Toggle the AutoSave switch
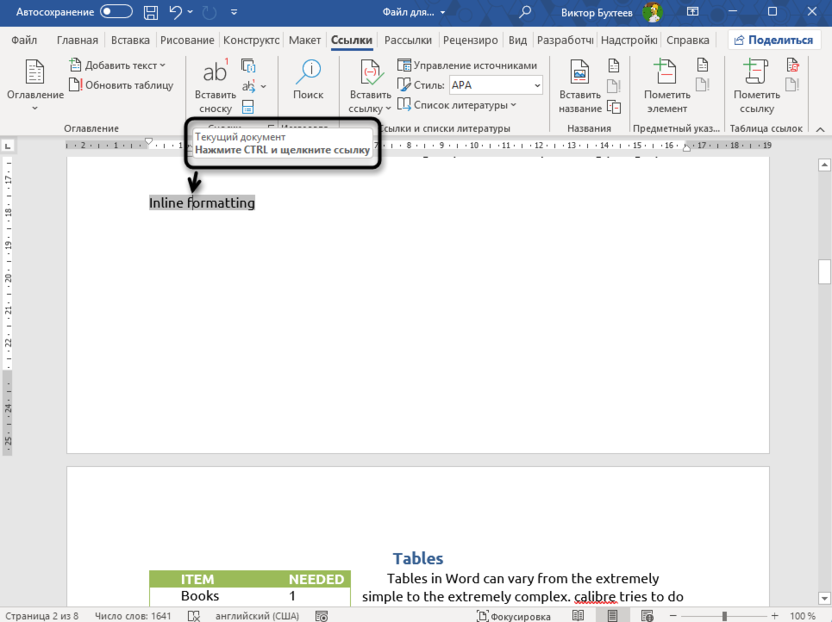 coord(116,12)
